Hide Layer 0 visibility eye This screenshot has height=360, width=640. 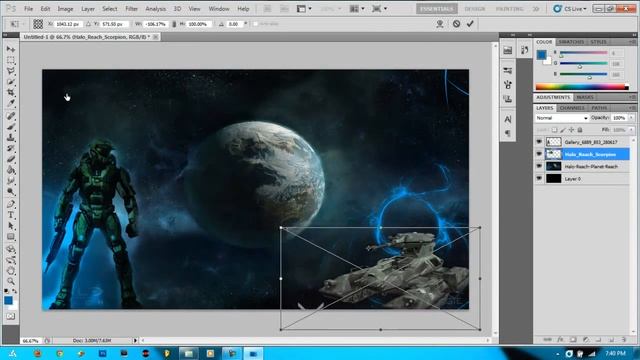(x=539, y=178)
